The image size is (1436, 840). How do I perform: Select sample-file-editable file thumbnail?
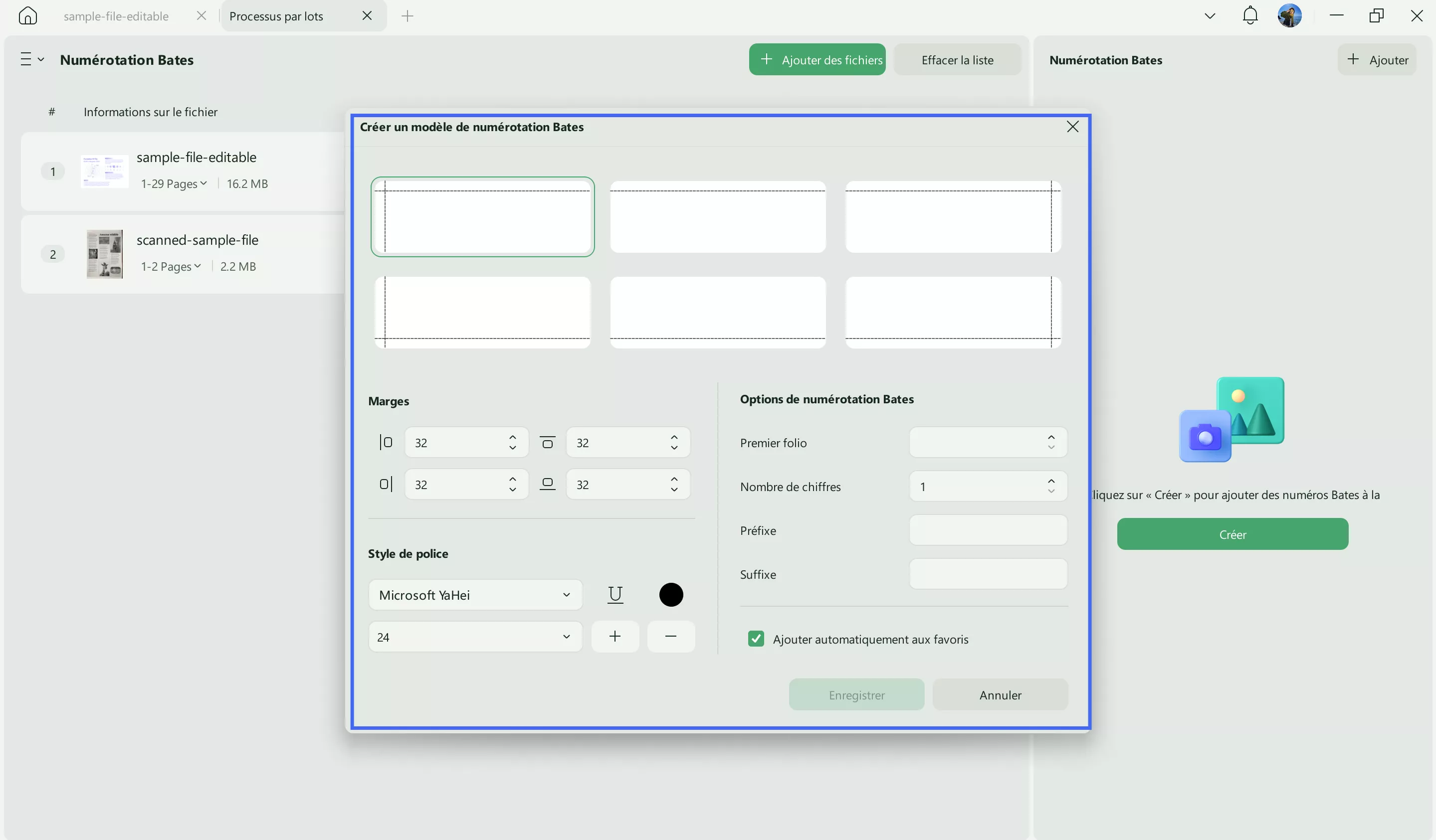(104, 171)
